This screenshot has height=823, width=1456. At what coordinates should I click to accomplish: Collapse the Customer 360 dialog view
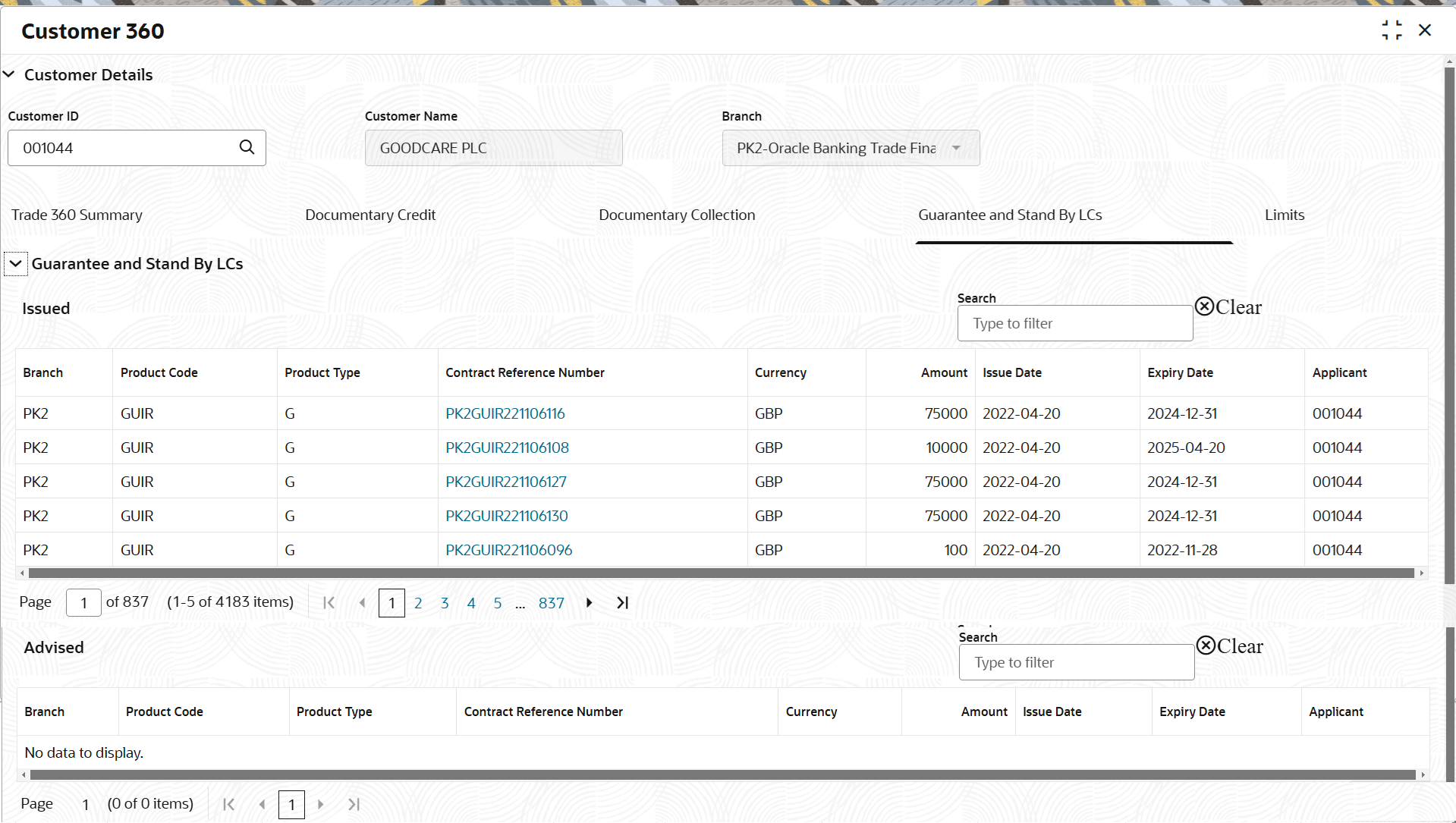pos(1392,30)
